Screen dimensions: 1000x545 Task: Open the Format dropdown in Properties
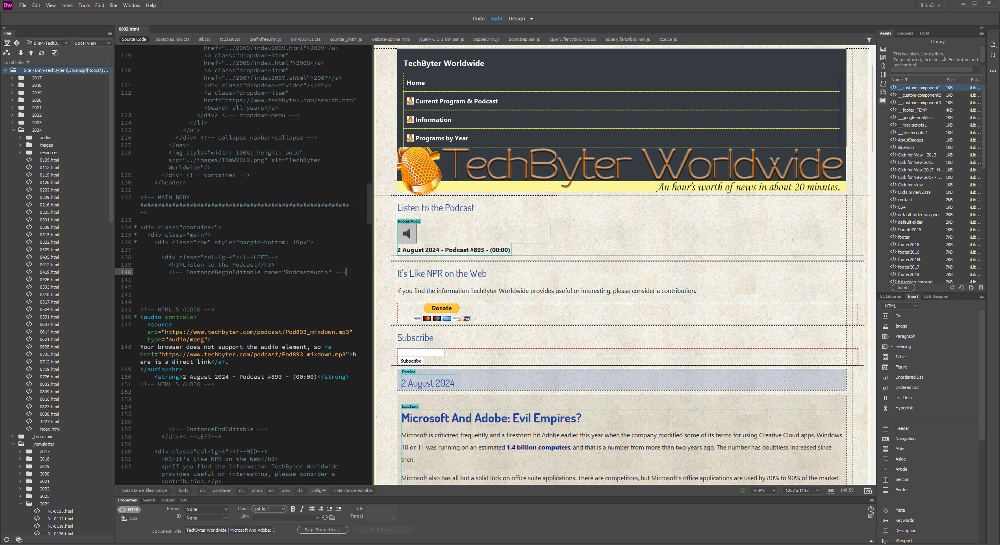[206, 509]
